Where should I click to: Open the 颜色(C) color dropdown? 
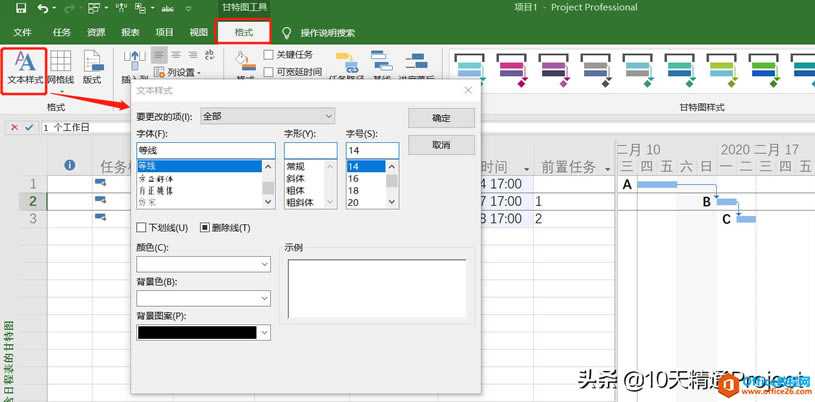coord(203,264)
